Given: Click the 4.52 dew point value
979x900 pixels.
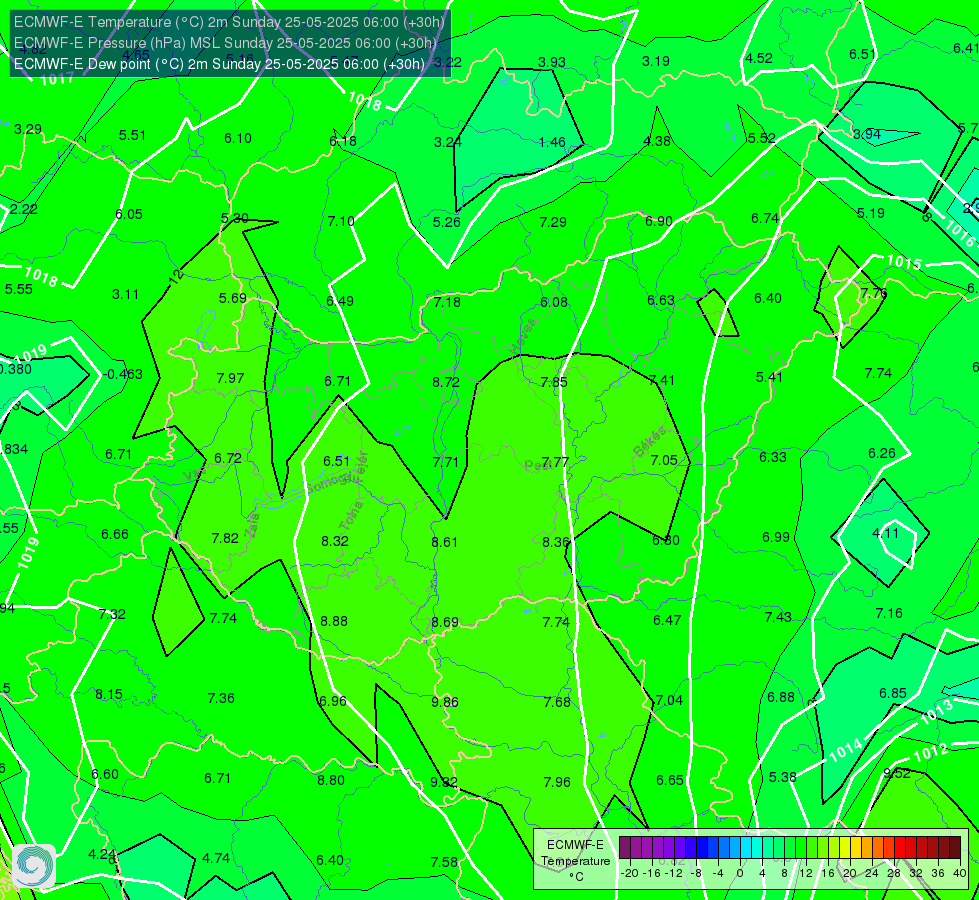Looking at the screenshot, I should [x=759, y=59].
